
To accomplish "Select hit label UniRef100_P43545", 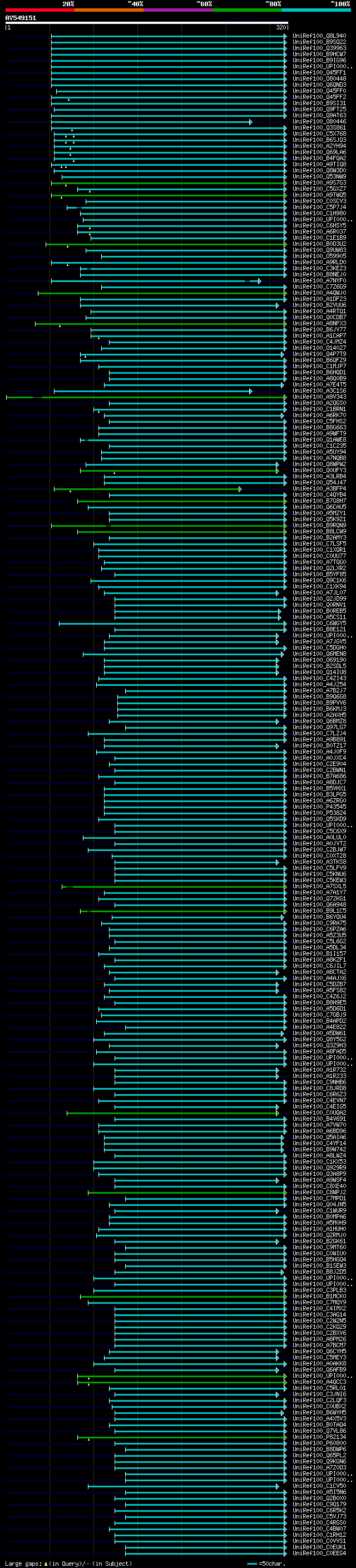I will (x=319, y=807).
